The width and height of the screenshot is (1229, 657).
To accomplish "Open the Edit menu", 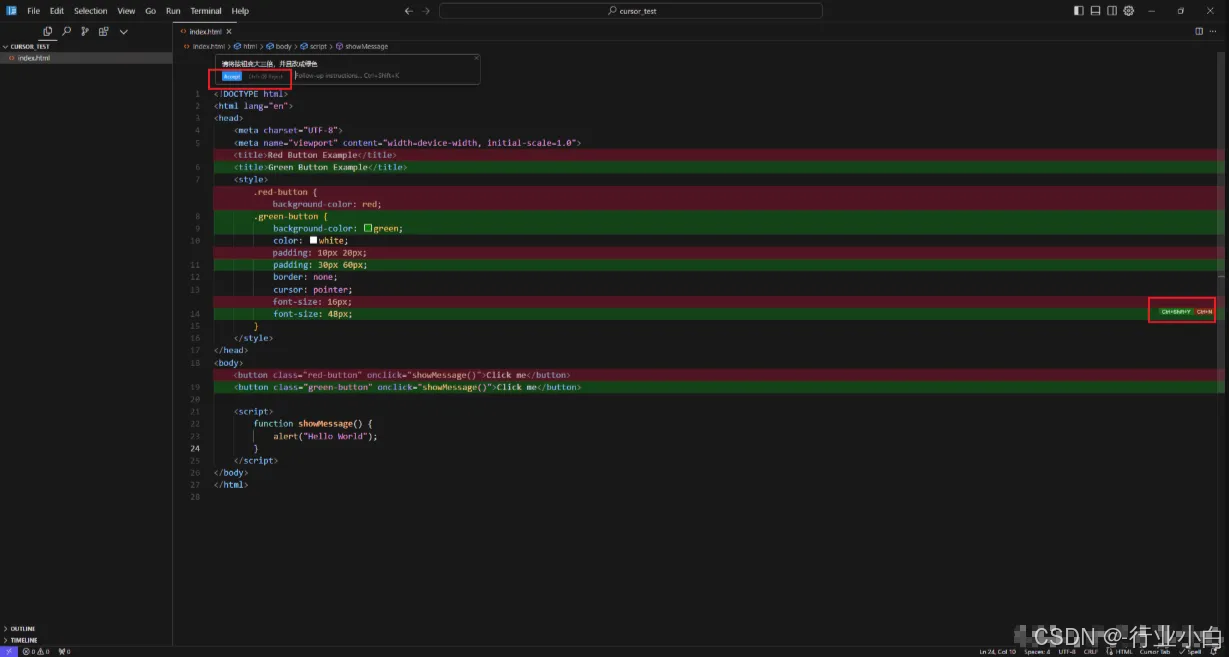I will coord(57,11).
